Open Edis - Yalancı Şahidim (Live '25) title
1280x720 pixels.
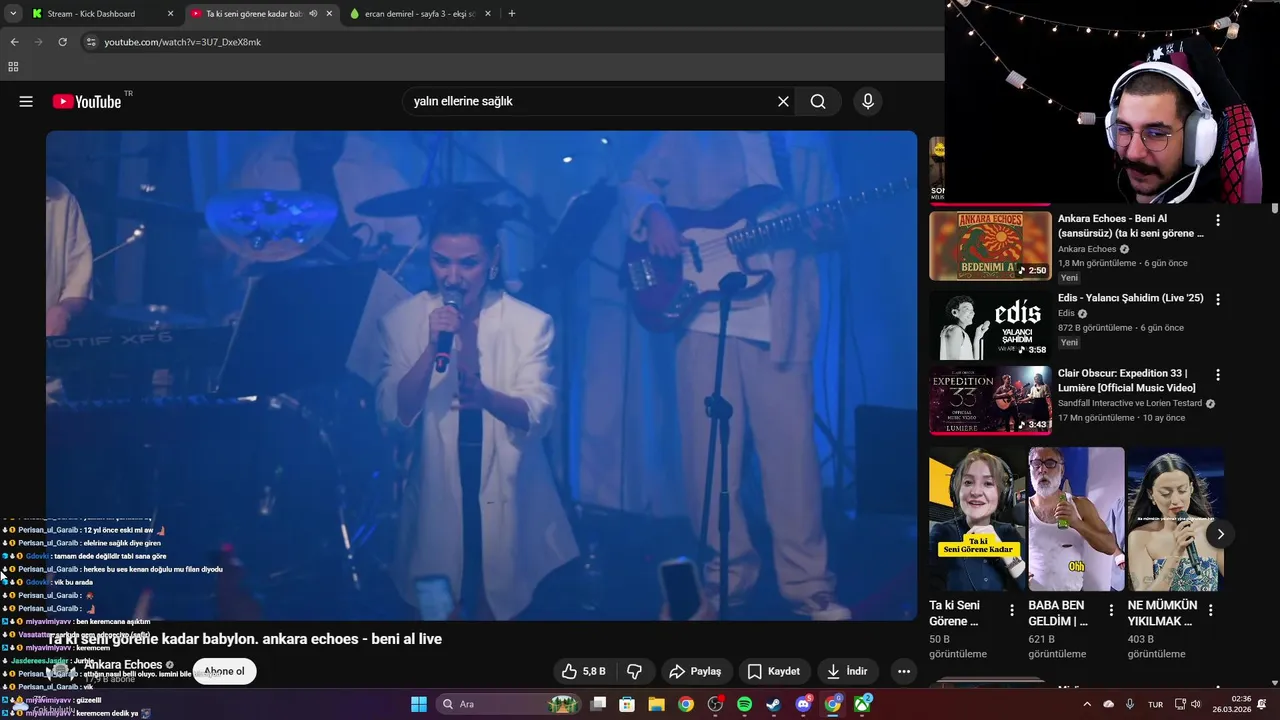(x=1130, y=298)
